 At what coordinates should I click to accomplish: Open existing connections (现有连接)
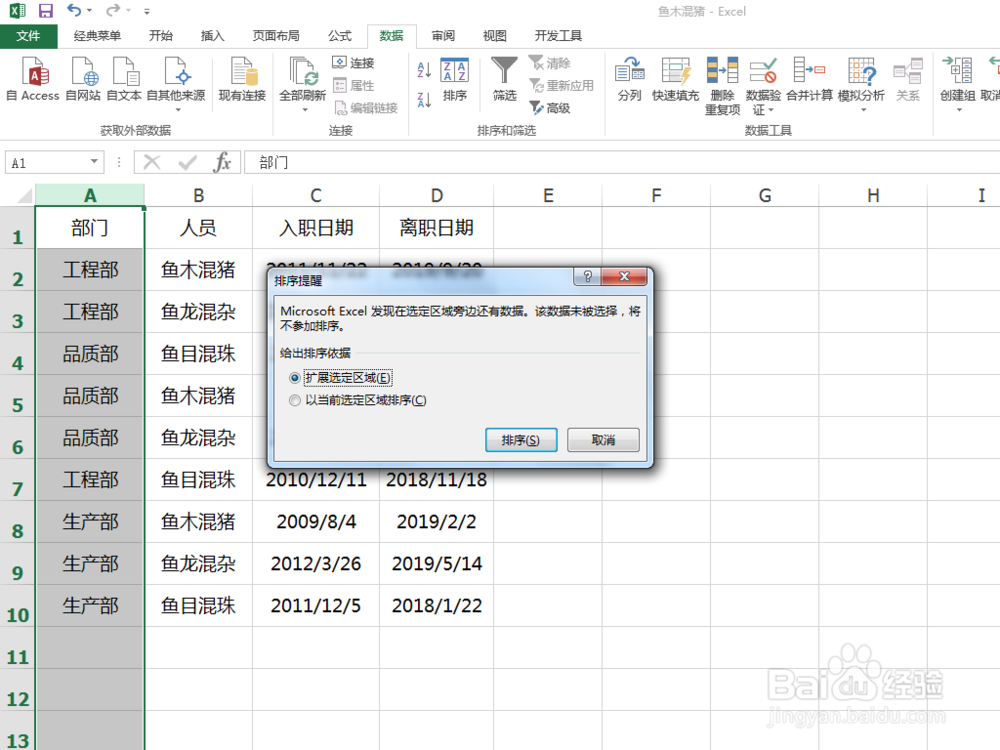(242, 79)
